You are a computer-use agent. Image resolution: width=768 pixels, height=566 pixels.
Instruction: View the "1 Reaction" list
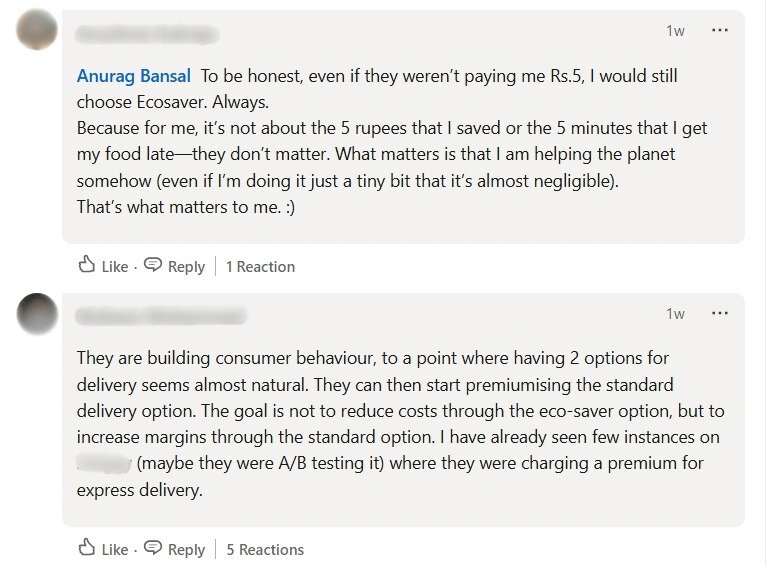coord(260,267)
